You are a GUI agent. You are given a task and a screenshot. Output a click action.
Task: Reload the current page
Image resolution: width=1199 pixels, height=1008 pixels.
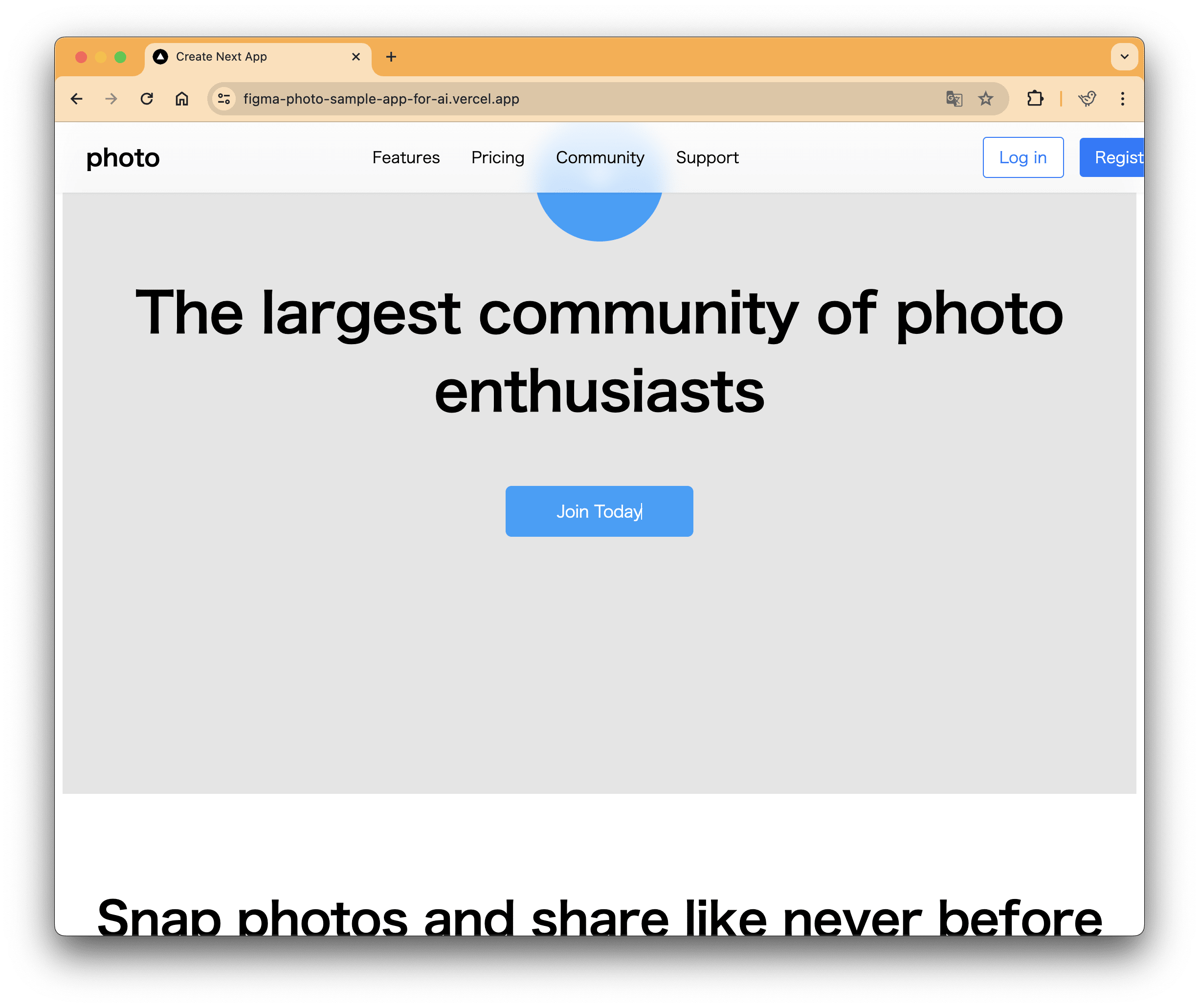(x=148, y=98)
